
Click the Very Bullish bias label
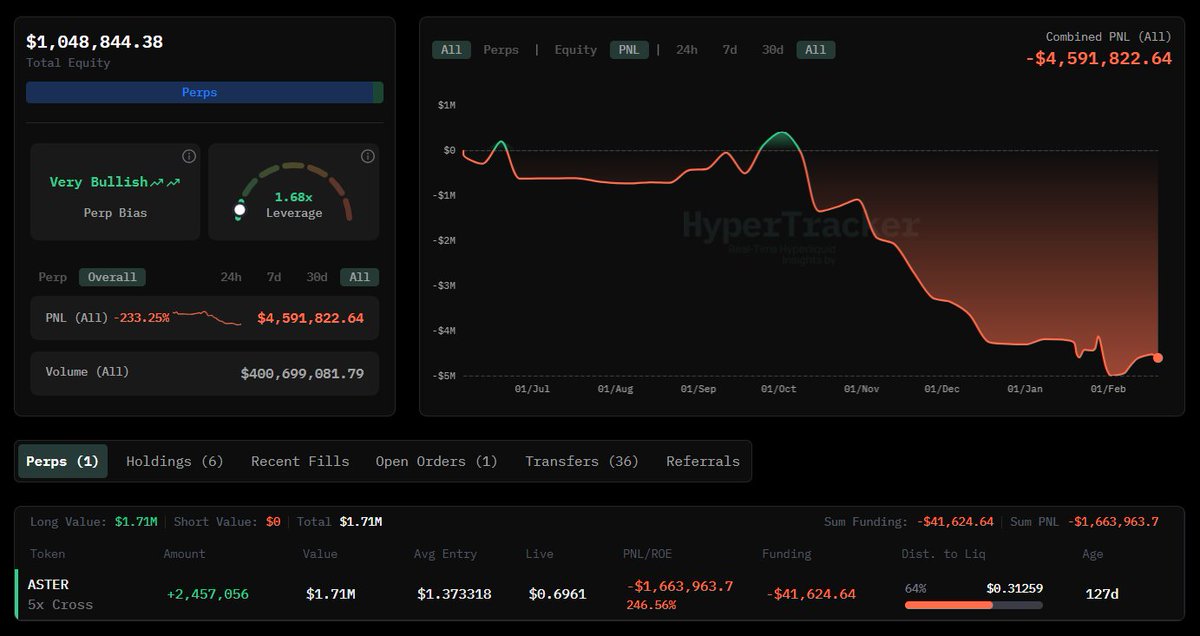115,182
